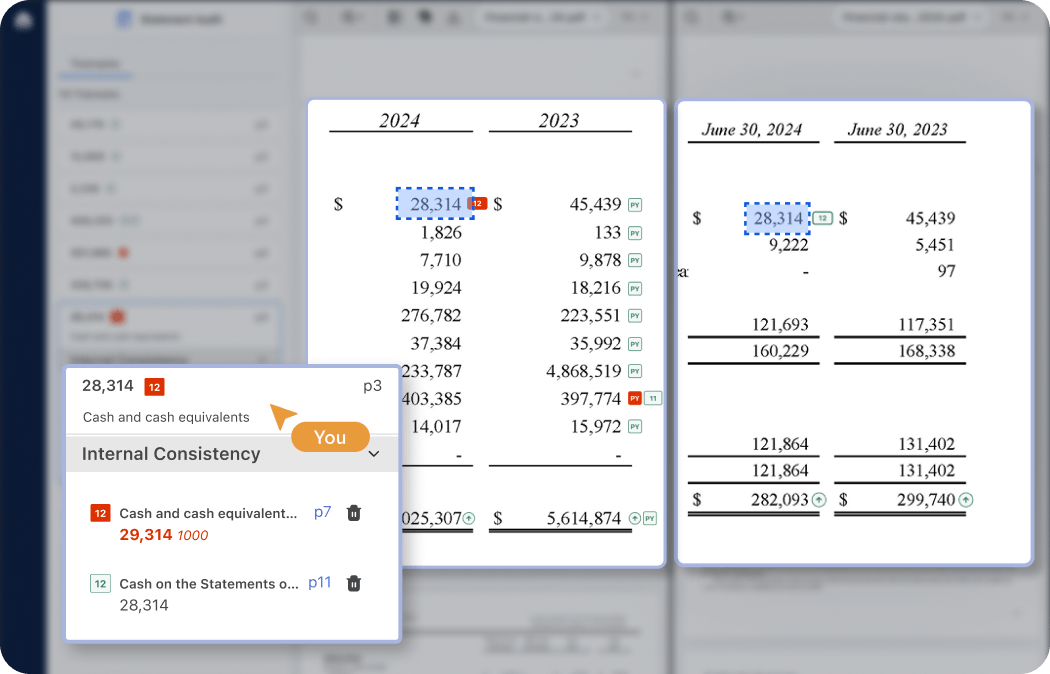Click the home icon in the left sidebar

[23, 21]
